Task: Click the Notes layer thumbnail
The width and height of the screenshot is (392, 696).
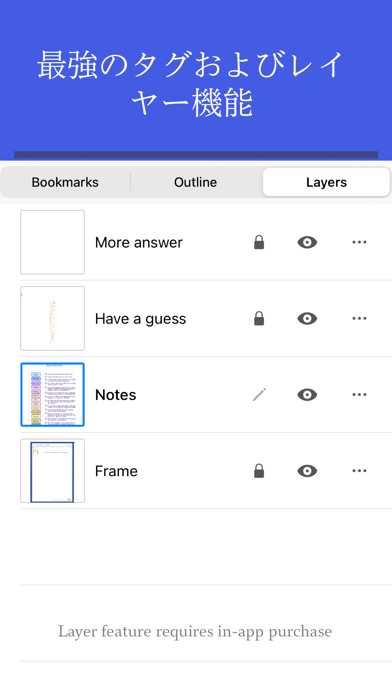Action: tap(52, 395)
